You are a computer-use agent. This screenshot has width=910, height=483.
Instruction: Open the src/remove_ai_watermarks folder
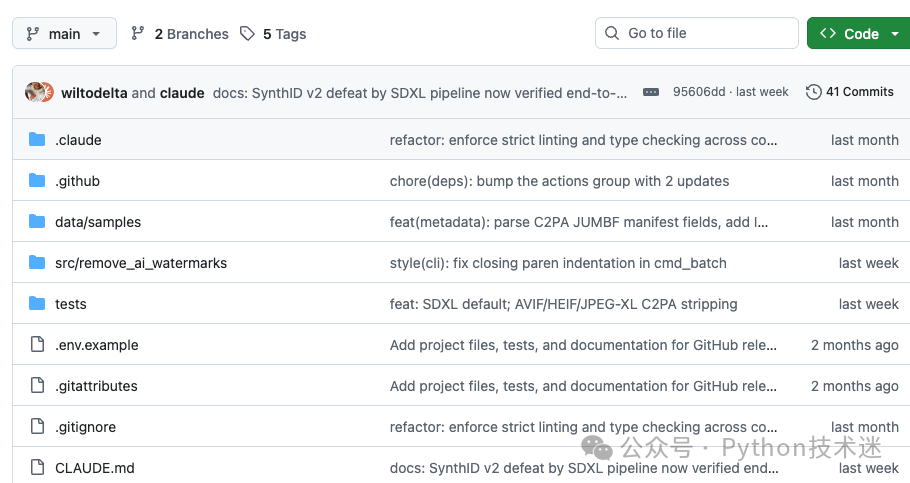coord(140,263)
